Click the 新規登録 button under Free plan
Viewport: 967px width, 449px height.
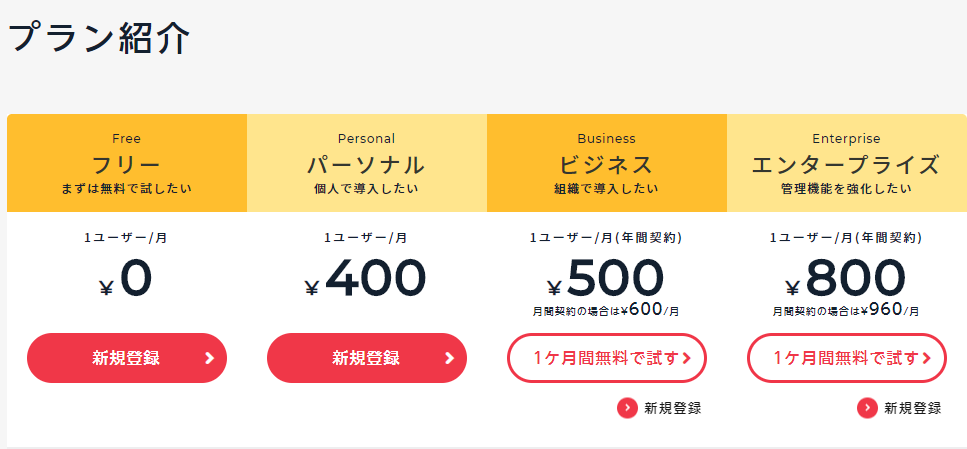126,358
